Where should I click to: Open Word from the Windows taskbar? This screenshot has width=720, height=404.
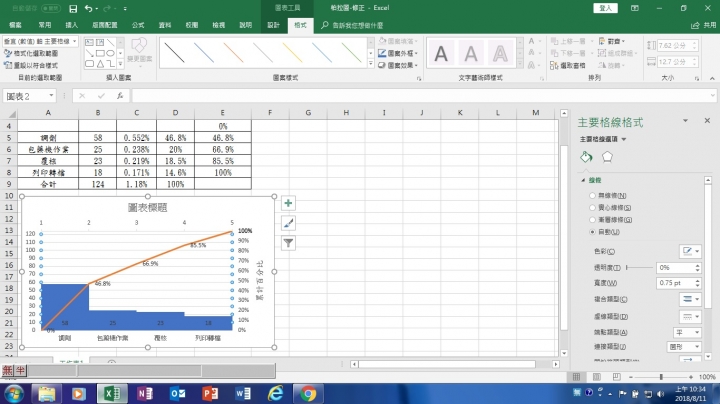point(243,393)
